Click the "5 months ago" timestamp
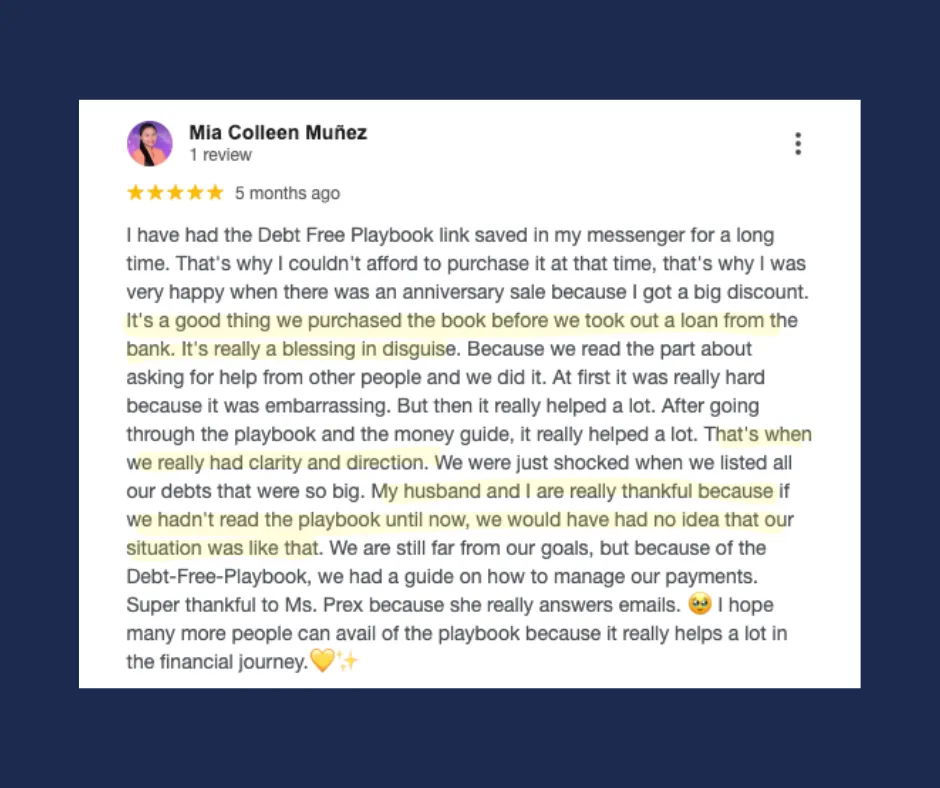Screen dimensions: 940x788 click(x=287, y=193)
